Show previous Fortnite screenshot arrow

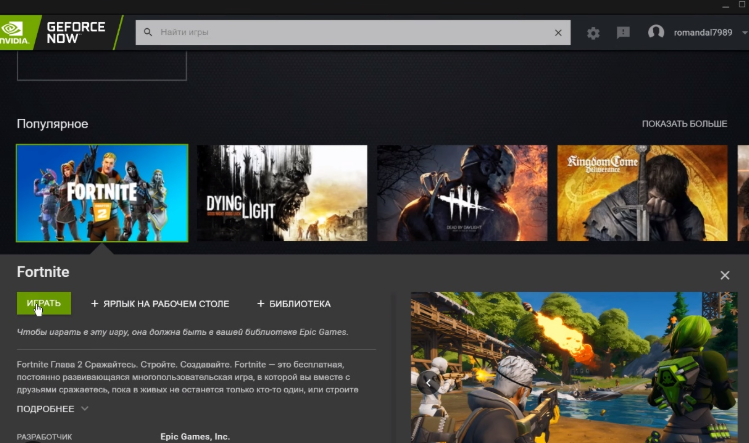428,382
